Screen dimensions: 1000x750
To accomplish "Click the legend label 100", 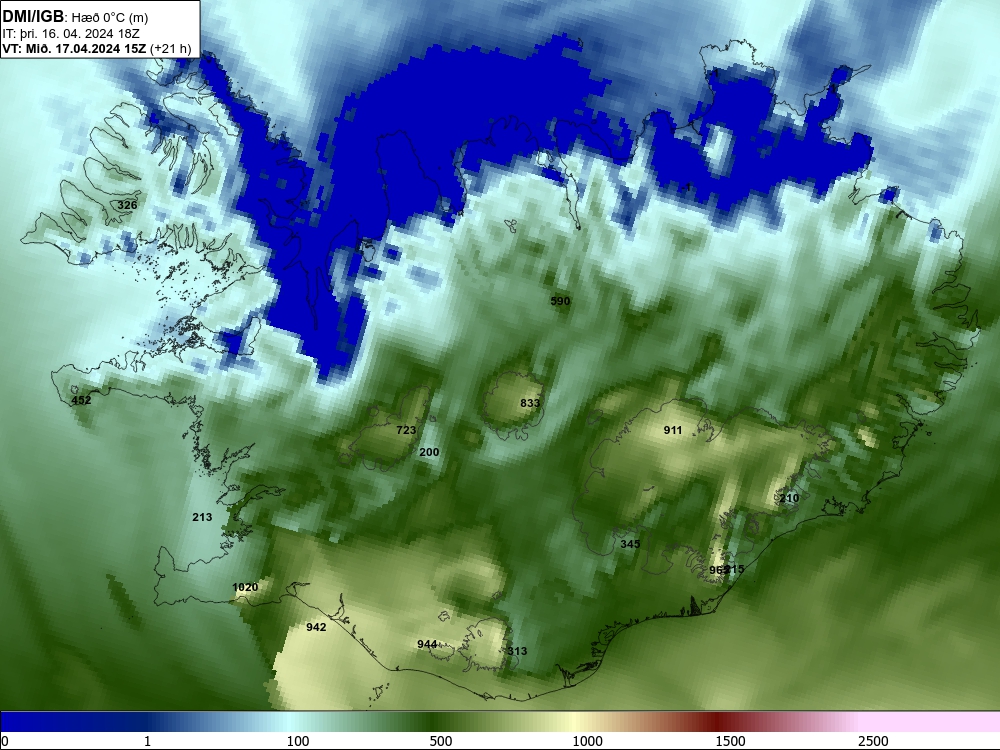I will tap(298, 741).
